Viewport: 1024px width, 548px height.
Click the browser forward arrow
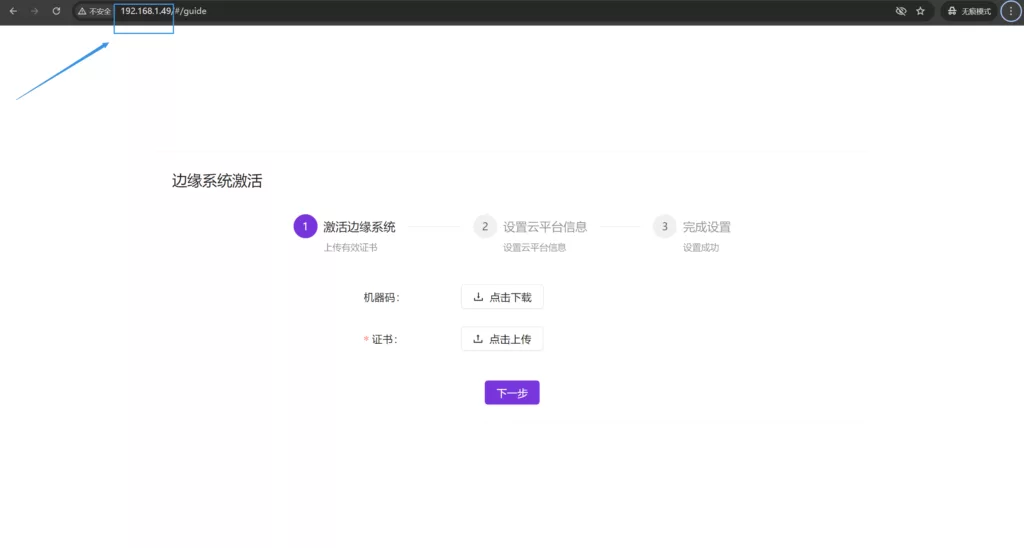point(35,11)
